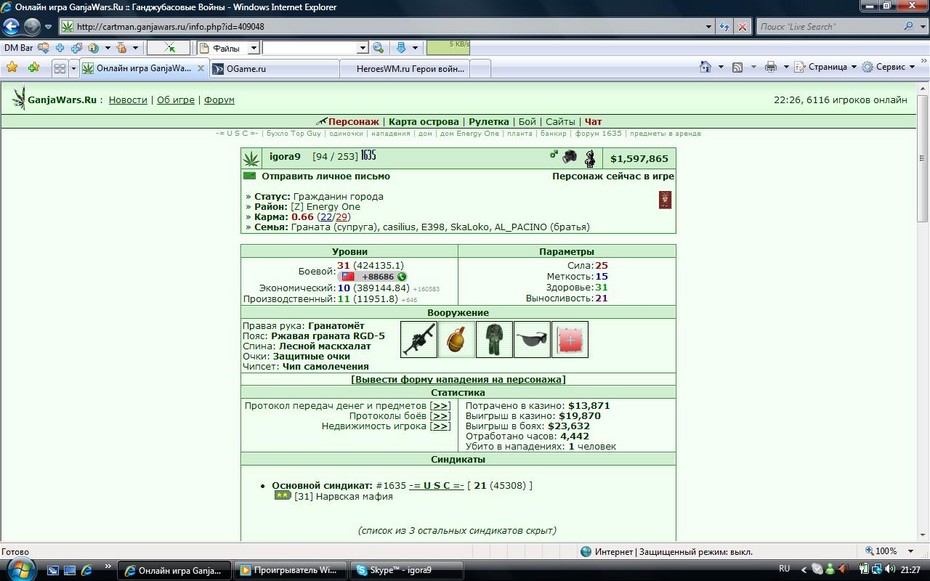This screenshot has width=930, height=581.
Task: Click the DM Bar blue download arrow icon
Action: pyautogui.click(x=400, y=48)
